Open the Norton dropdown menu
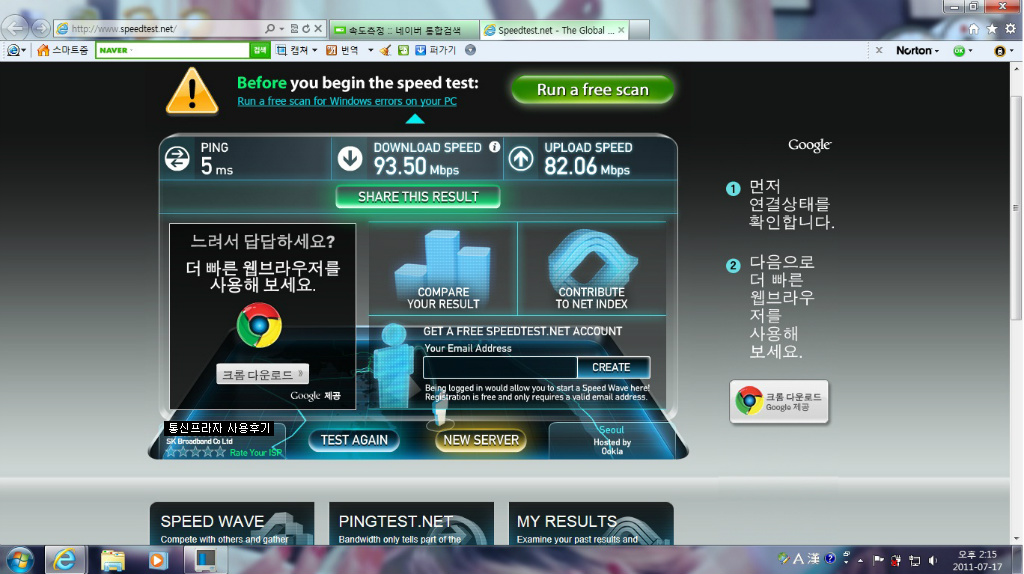 tap(918, 50)
